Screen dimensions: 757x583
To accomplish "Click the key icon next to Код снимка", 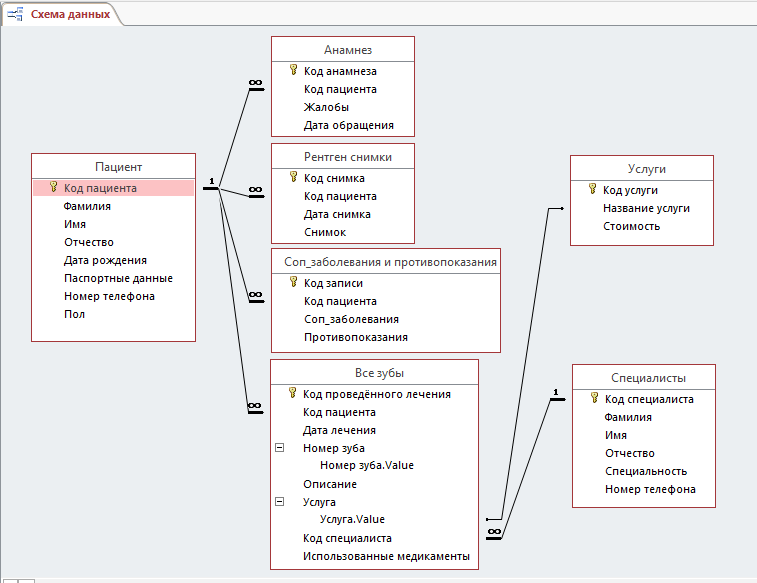I will pyautogui.click(x=293, y=177).
